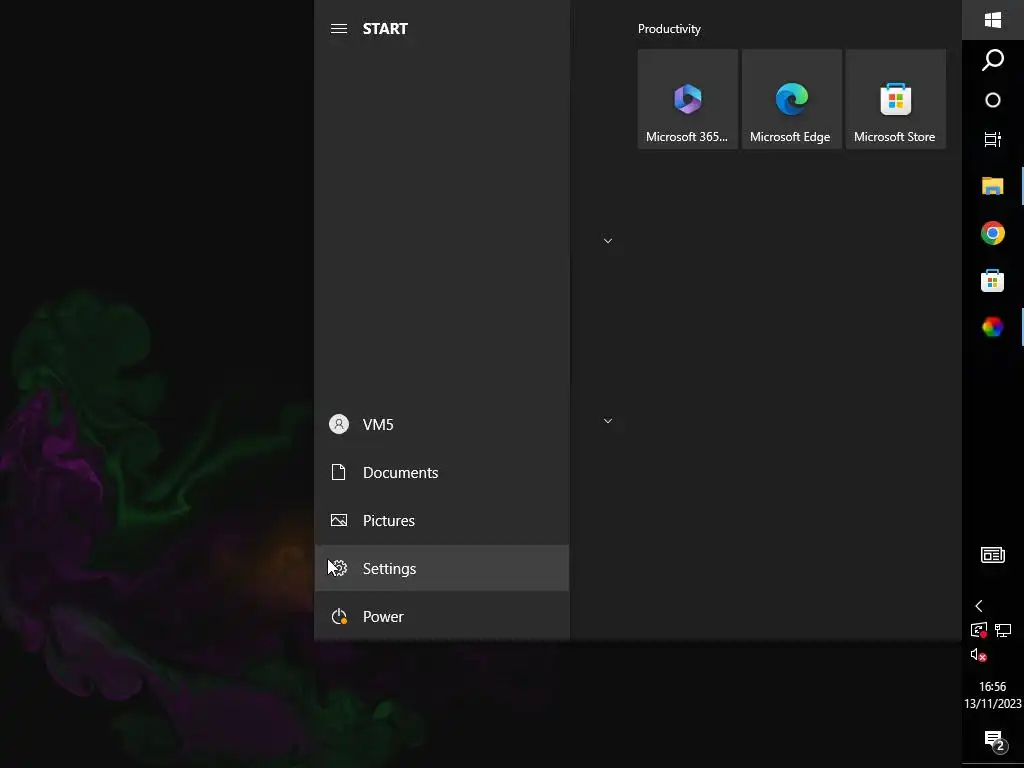Click the START heading label
This screenshot has width=1024, height=768.
click(x=385, y=29)
